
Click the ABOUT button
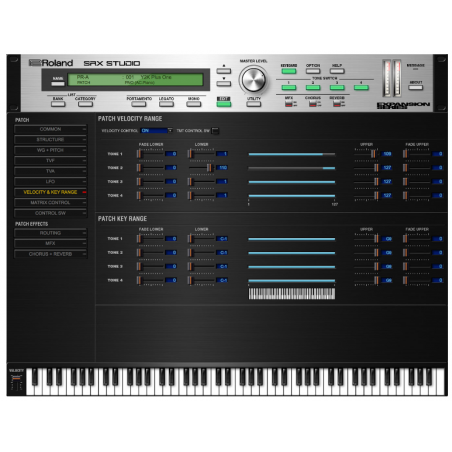[x=415, y=88]
